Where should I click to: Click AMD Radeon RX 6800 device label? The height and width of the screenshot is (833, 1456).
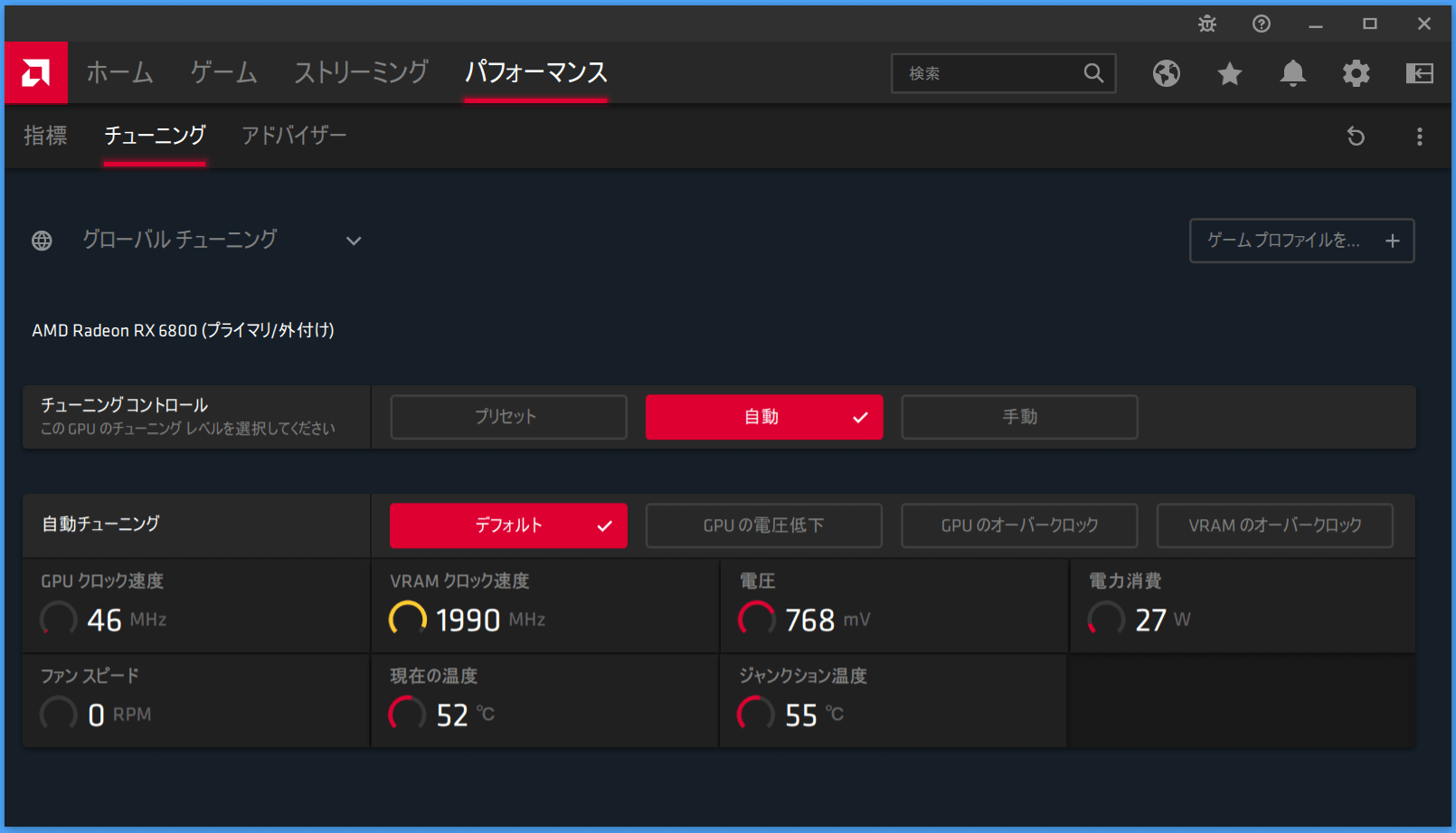pyautogui.click(x=184, y=331)
